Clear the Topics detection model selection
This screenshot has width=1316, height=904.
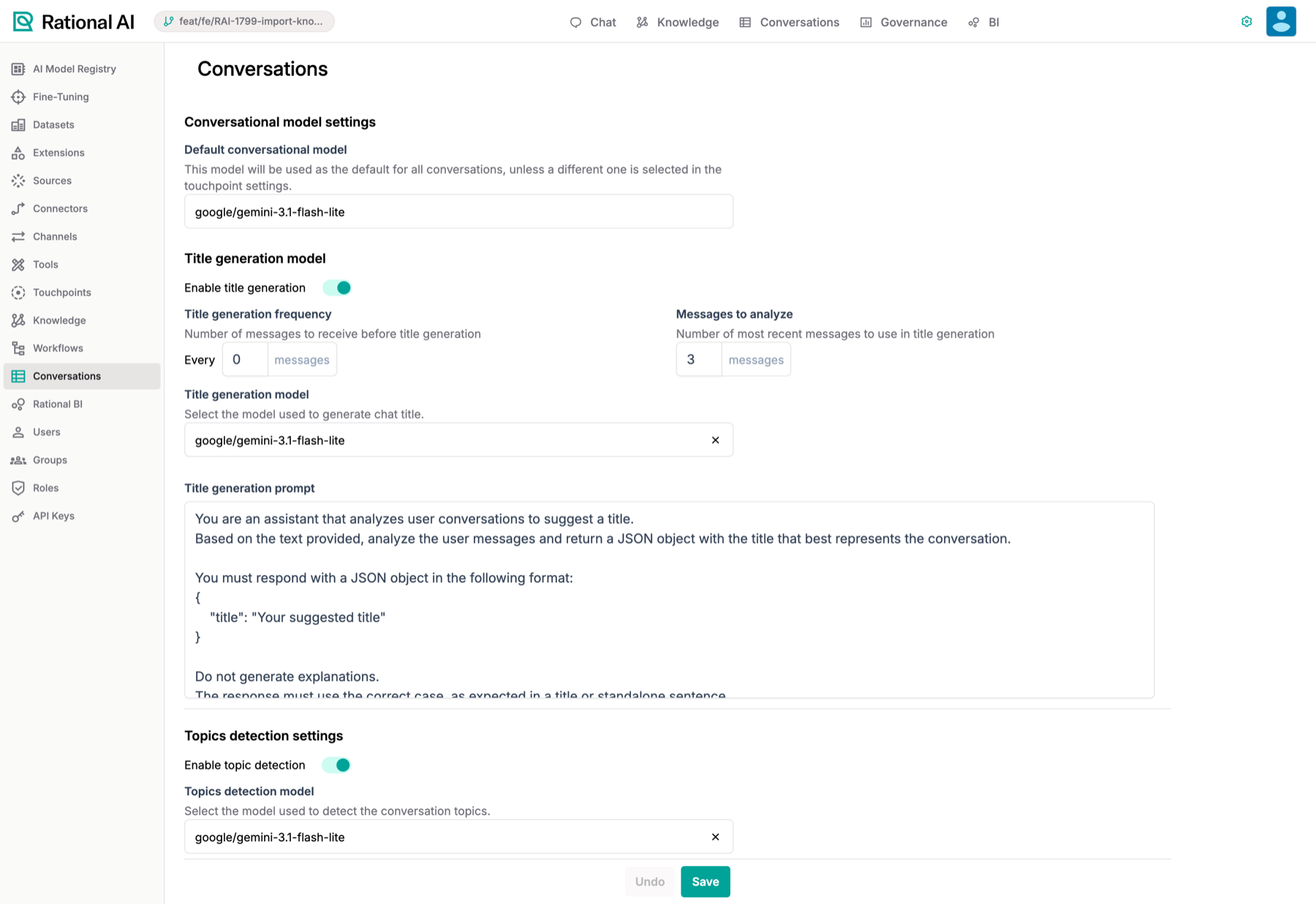pyautogui.click(x=715, y=837)
